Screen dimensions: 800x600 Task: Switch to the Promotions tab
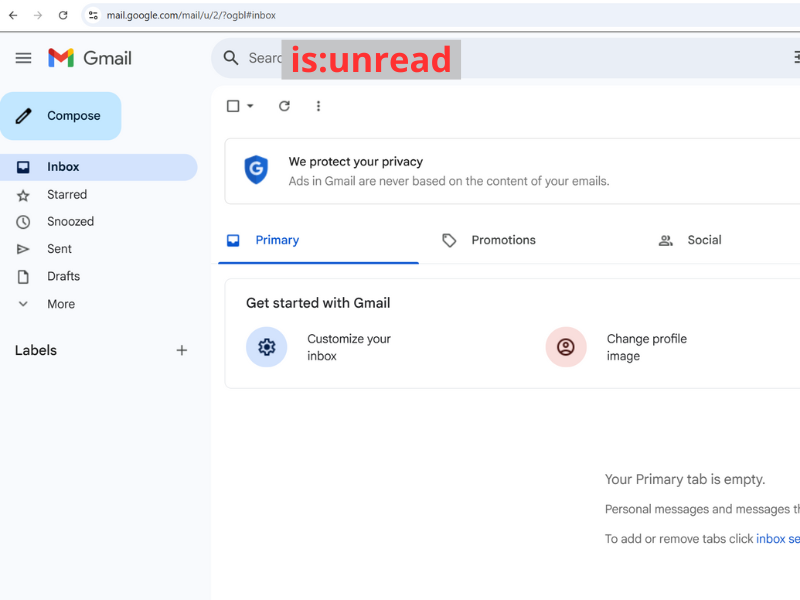point(503,240)
